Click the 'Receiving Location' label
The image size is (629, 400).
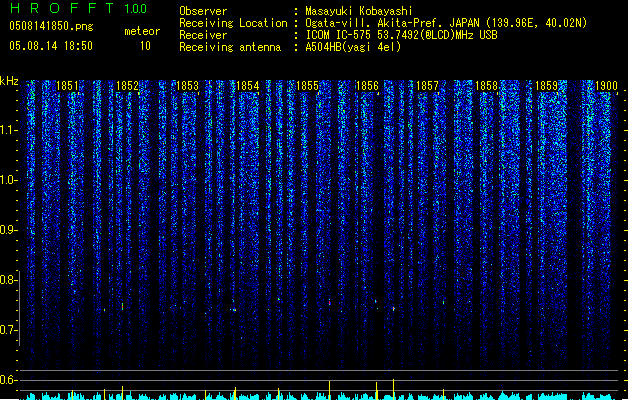pos(233,23)
